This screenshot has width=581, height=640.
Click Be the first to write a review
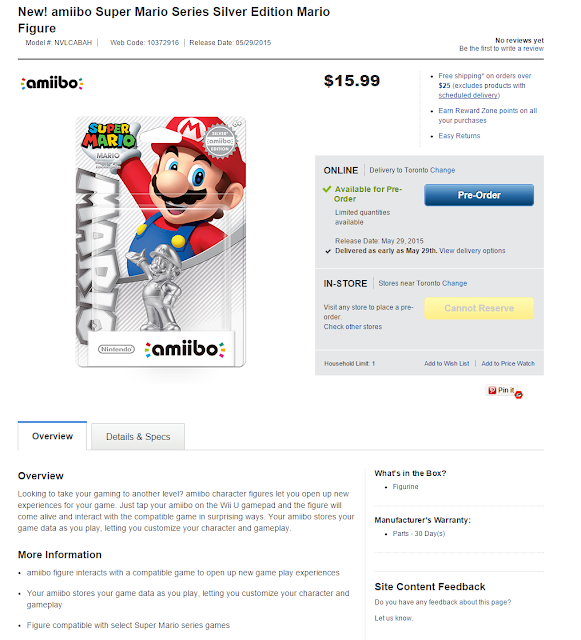pos(501,49)
